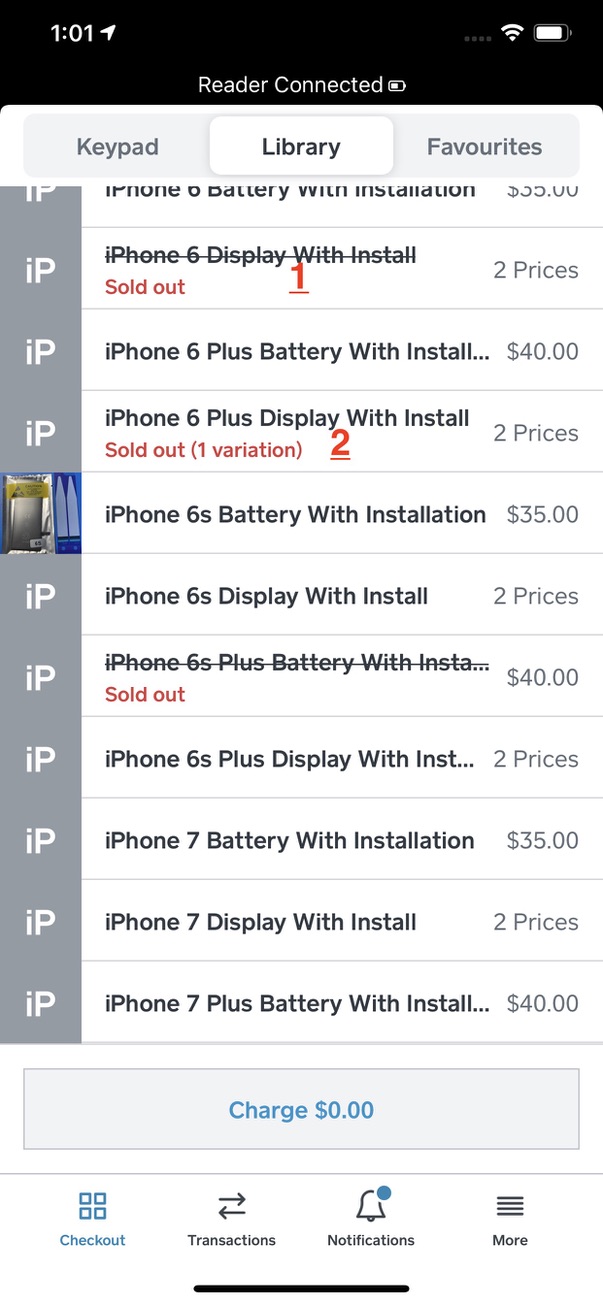Switch to the Favourites tab
The height and width of the screenshot is (1304, 603).
click(x=484, y=147)
